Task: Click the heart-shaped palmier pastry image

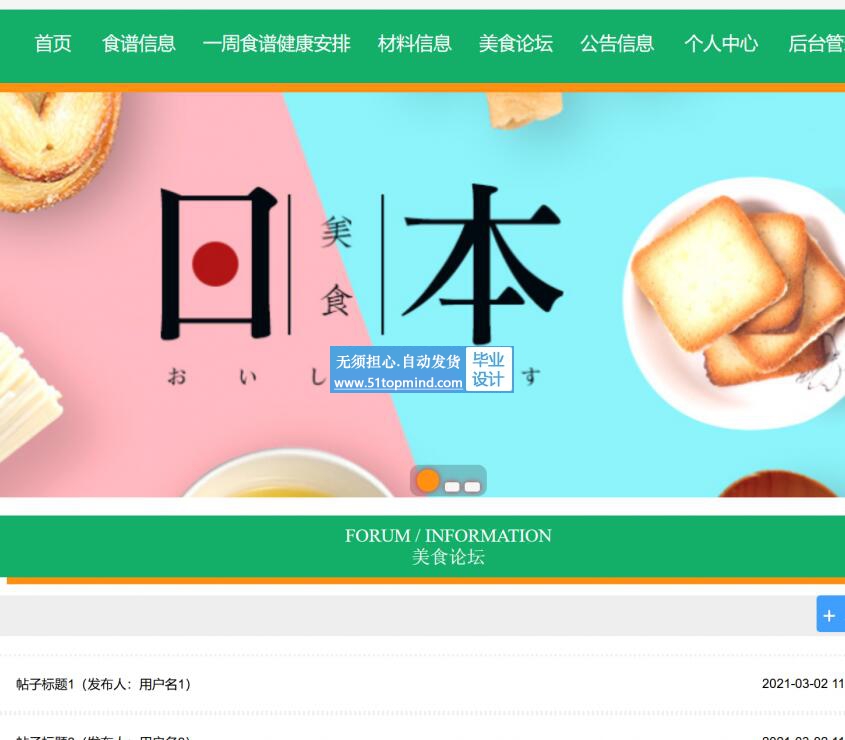Action: click(57, 148)
